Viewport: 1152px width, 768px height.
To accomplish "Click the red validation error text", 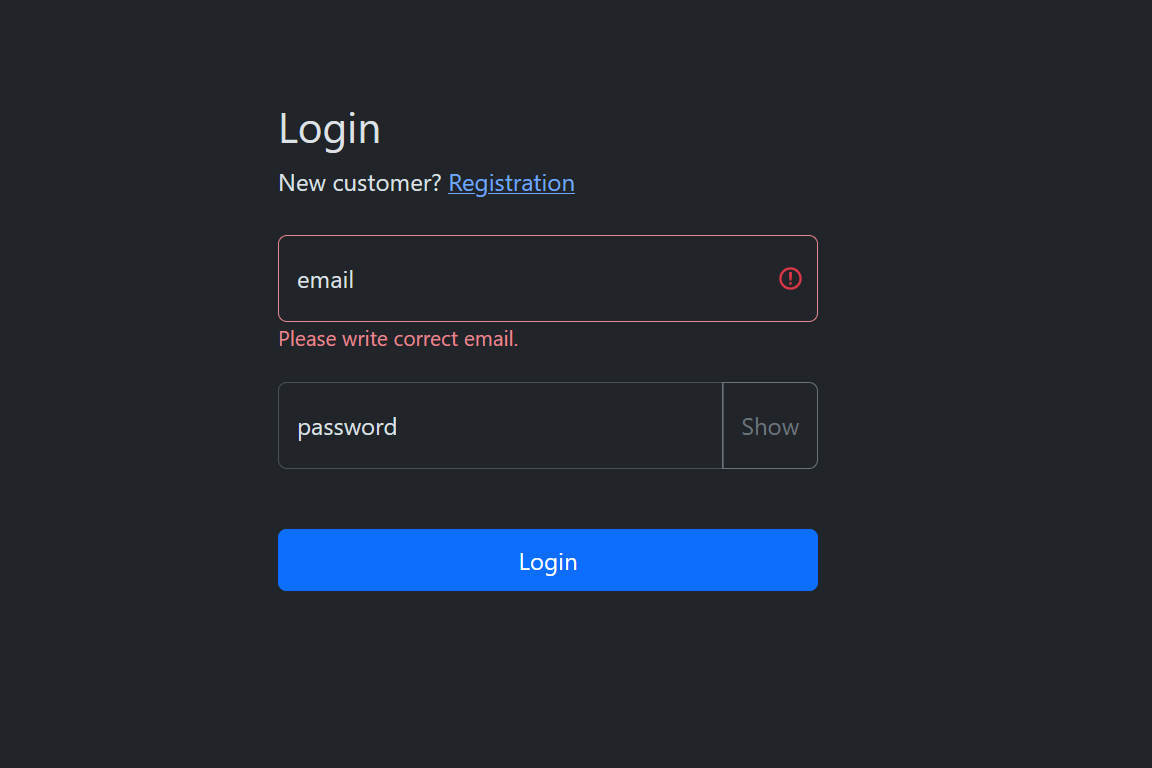I will click(398, 339).
